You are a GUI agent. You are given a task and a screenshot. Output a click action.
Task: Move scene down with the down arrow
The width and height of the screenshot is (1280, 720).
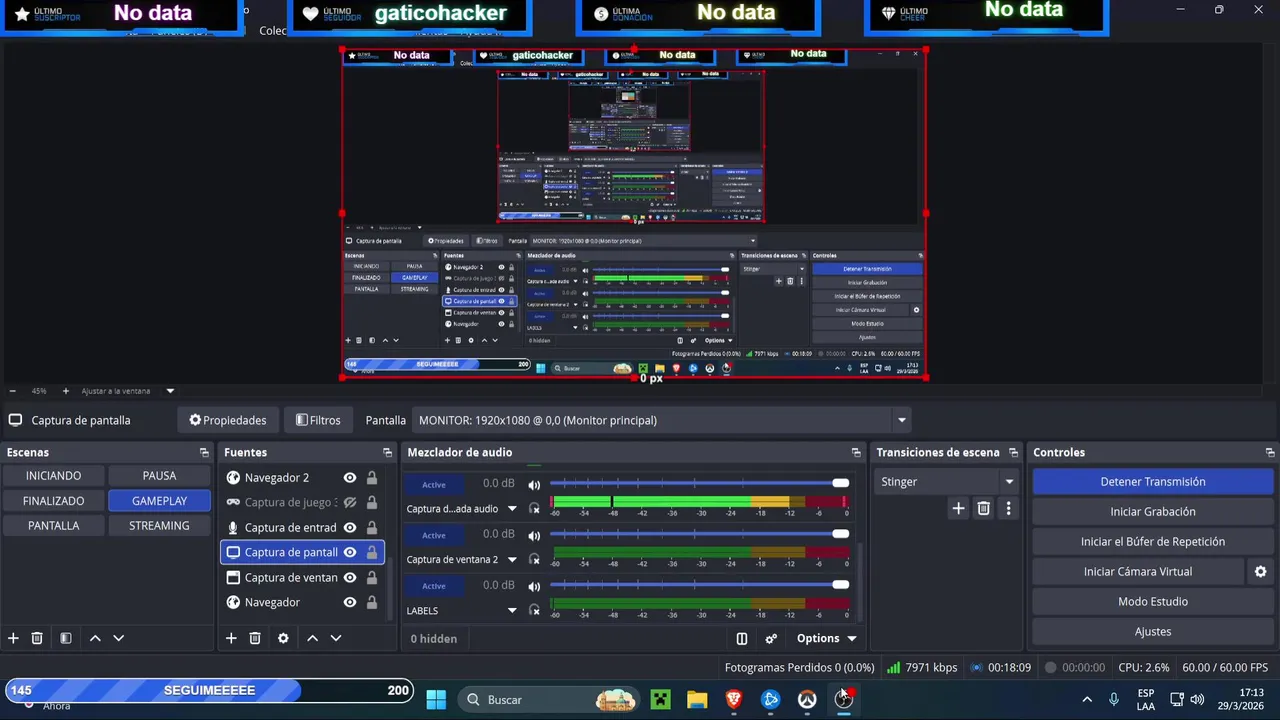[x=118, y=638]
